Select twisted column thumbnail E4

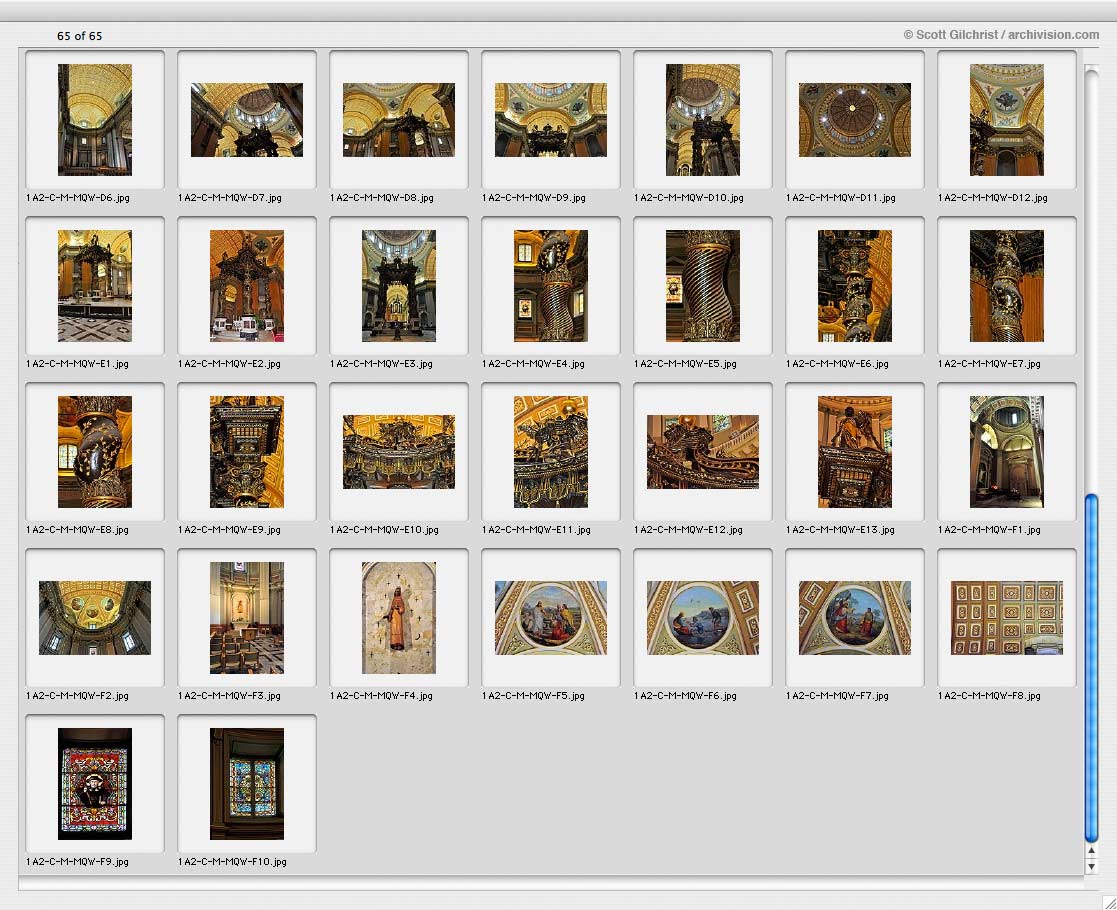(x=551, y=286)
